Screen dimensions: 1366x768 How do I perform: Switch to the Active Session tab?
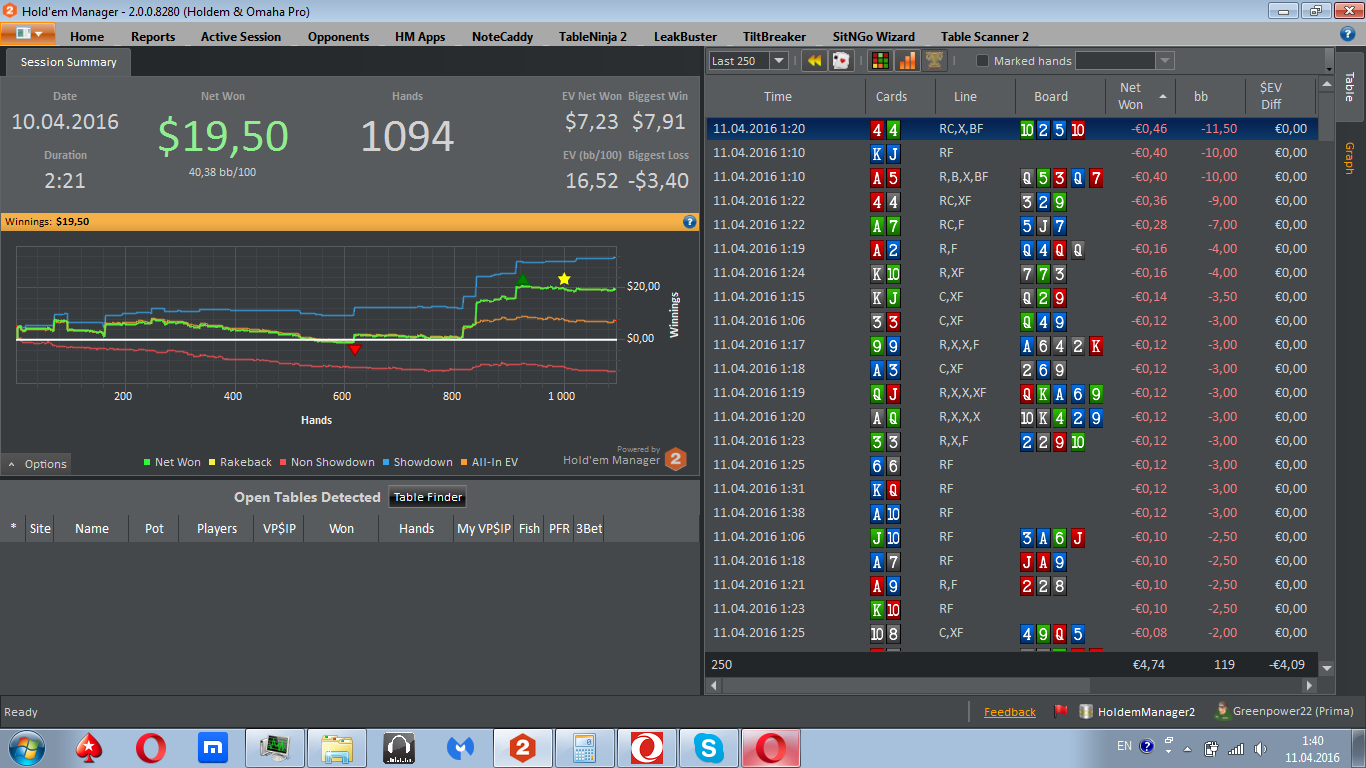point(241,36)
